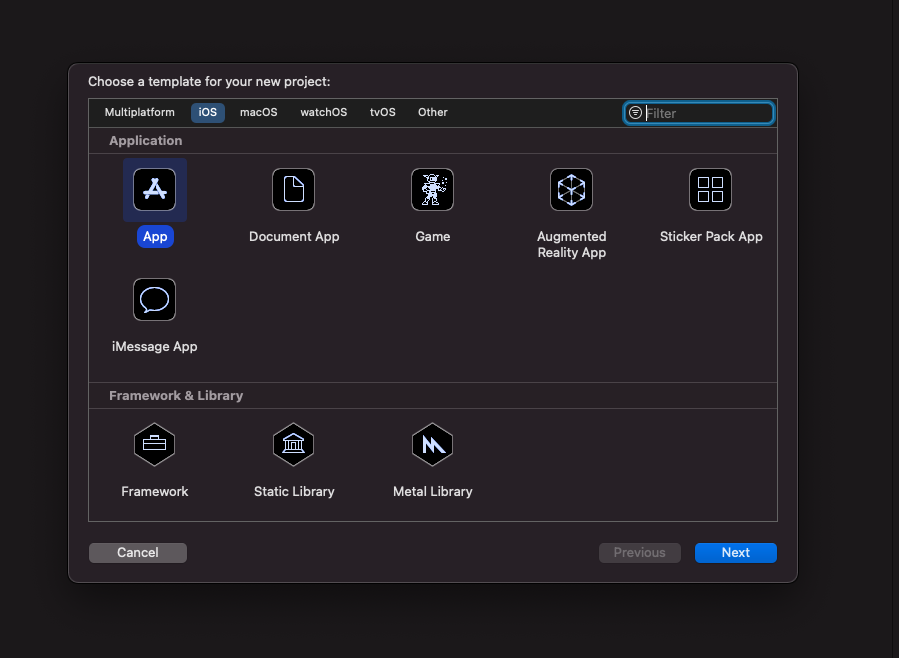Select the iMessage App template icon
The image size is (899, 658).
click(155, 300)
